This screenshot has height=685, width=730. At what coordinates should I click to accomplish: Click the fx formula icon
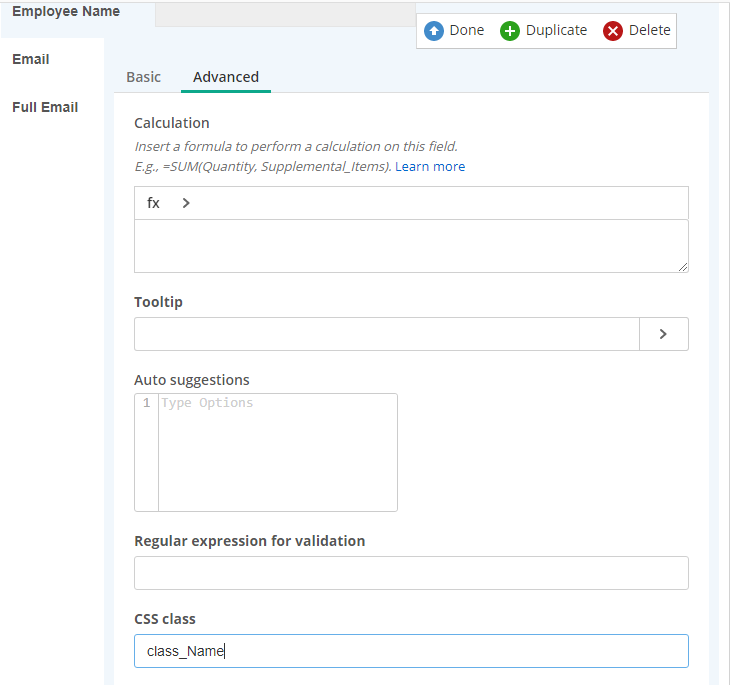coord(153,203)
